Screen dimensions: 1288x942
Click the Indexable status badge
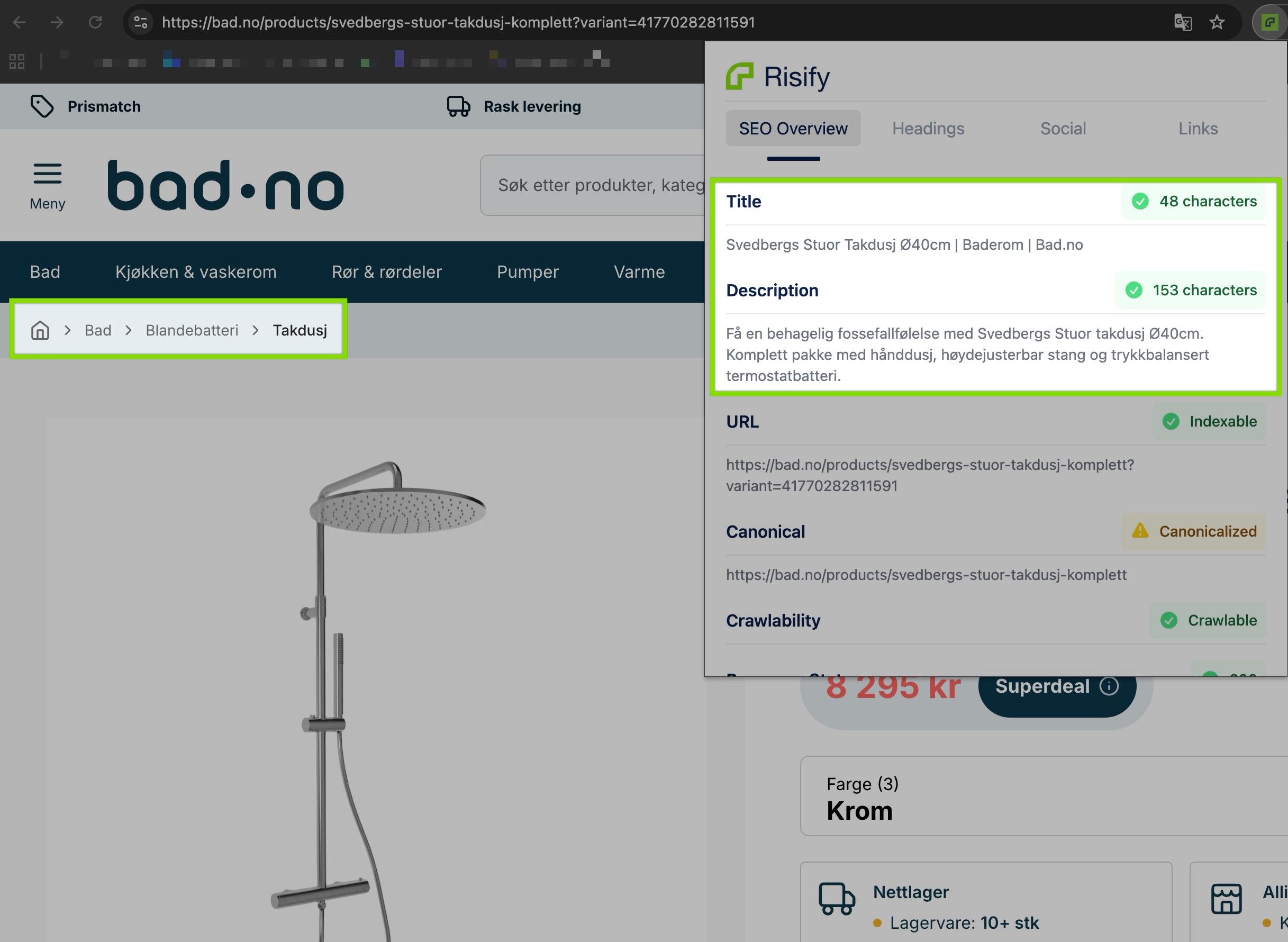pos(1209,421)
